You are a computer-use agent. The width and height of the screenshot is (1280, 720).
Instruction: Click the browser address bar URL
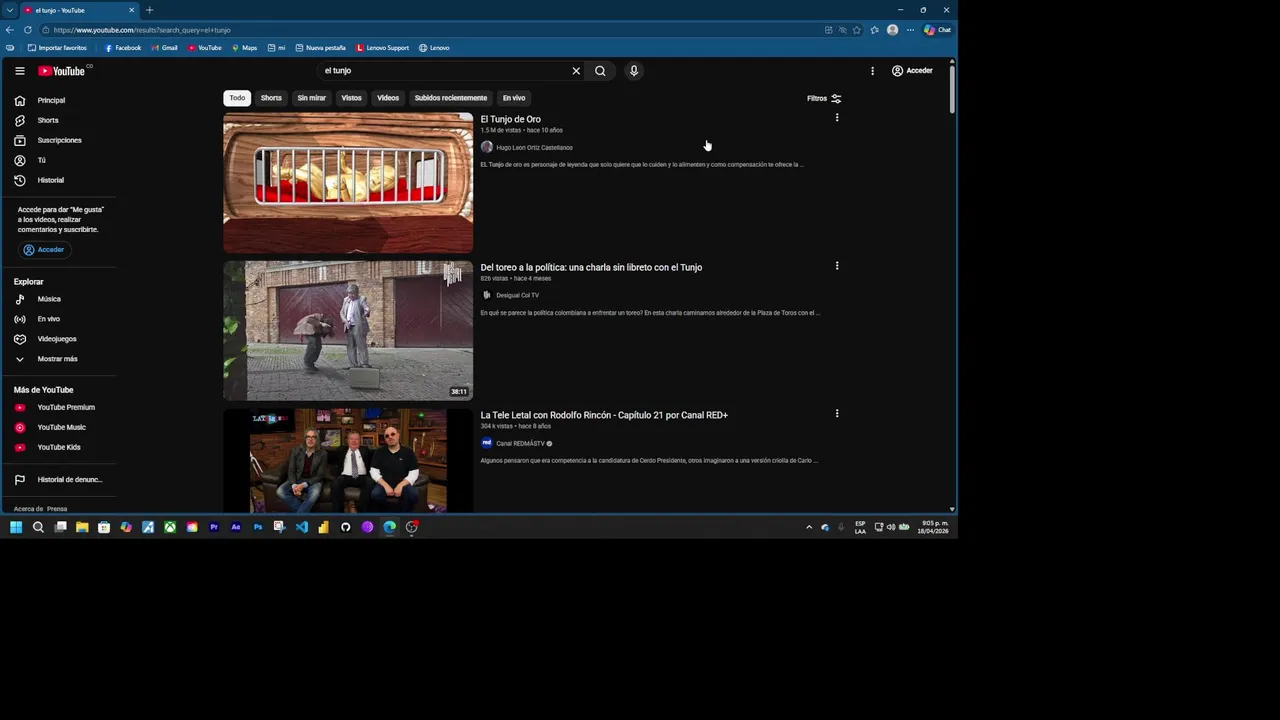pyautogui.click(x=142, y=30)
